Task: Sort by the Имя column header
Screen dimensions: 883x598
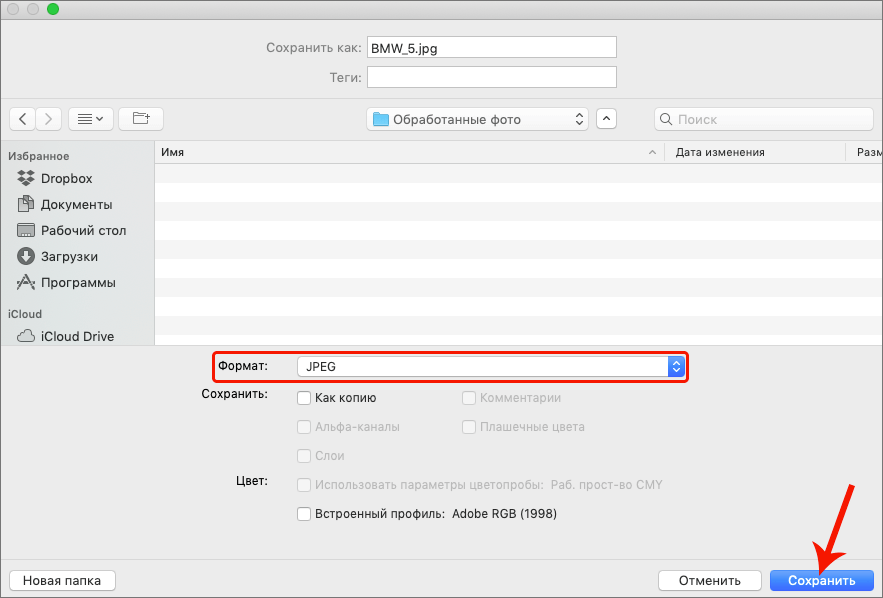Action: click(x=400, y=152)
